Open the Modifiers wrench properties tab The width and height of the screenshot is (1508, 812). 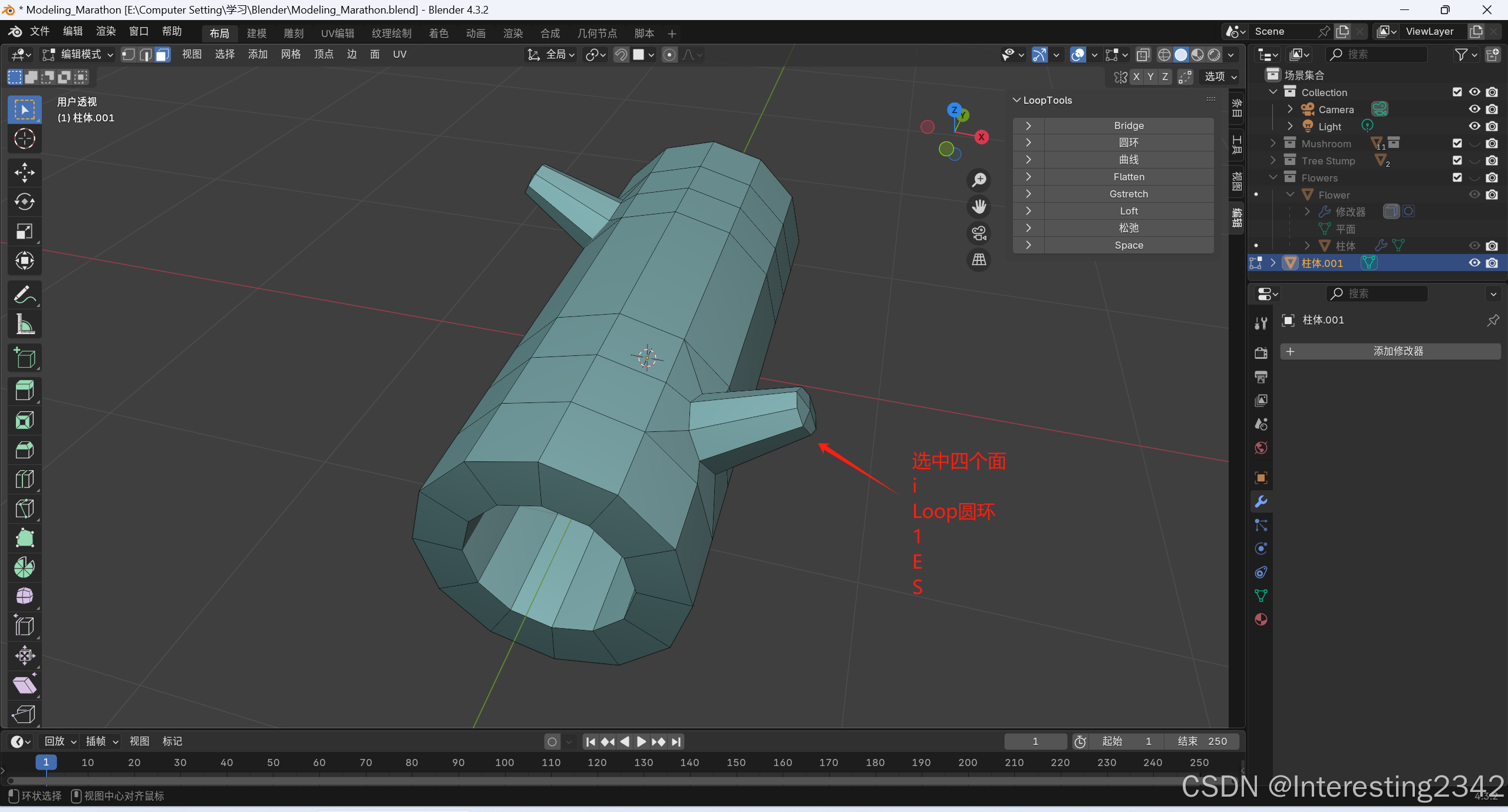tap(1261, 501)
